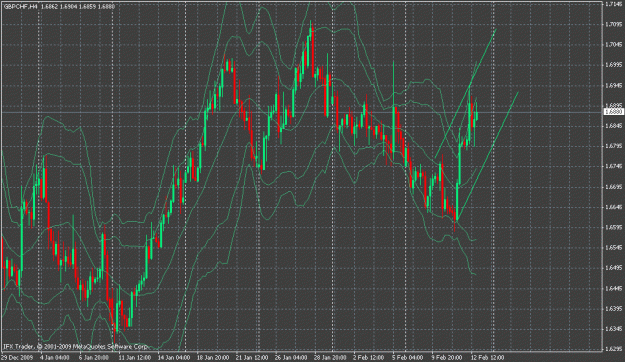Click the 12 Feb 12:00 time label
Image resolution: width=625 pixels, height=362 pixels.
click(487, 357)
